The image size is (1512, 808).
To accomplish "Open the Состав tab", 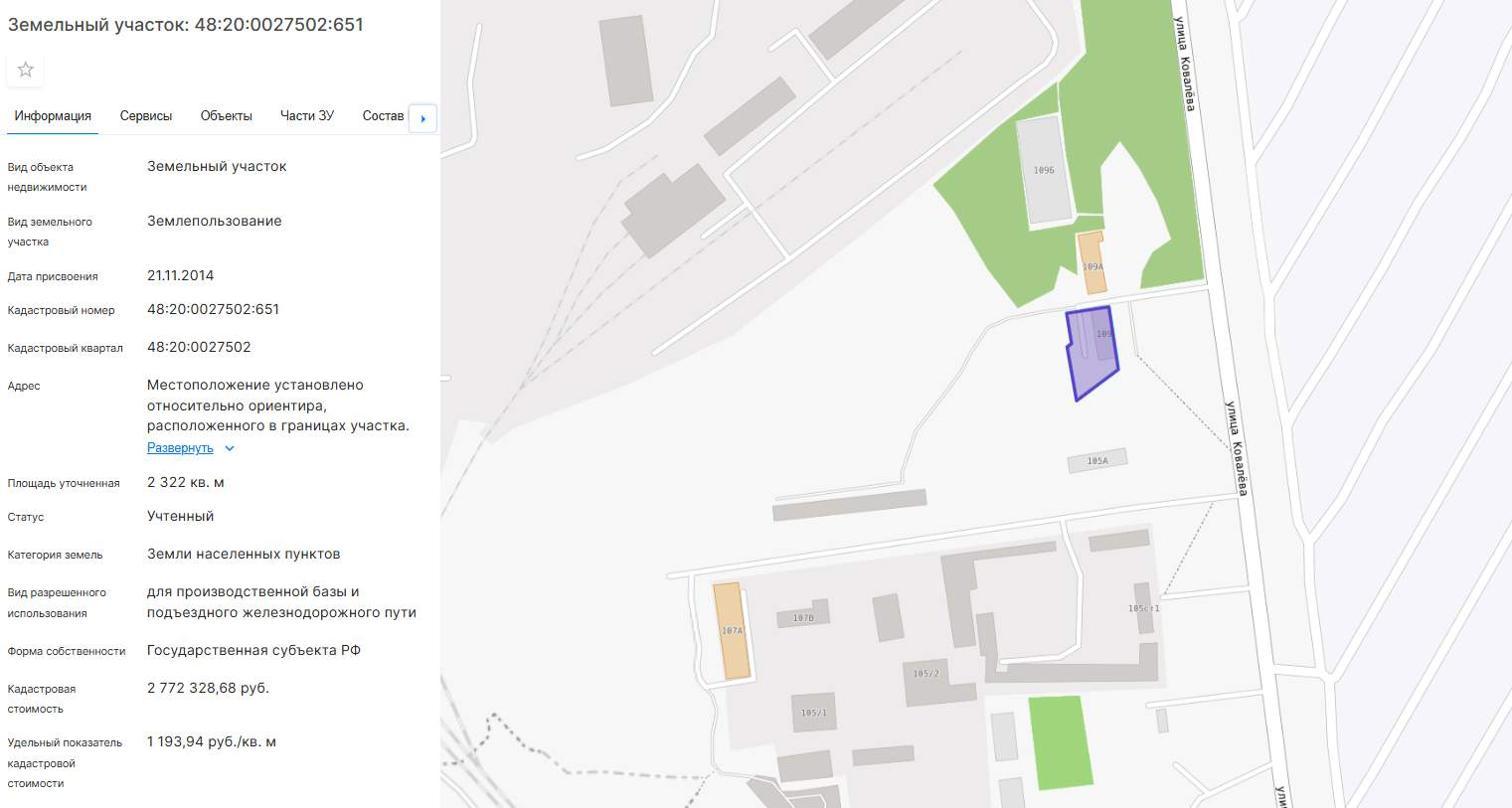I will tap(383, 116).
